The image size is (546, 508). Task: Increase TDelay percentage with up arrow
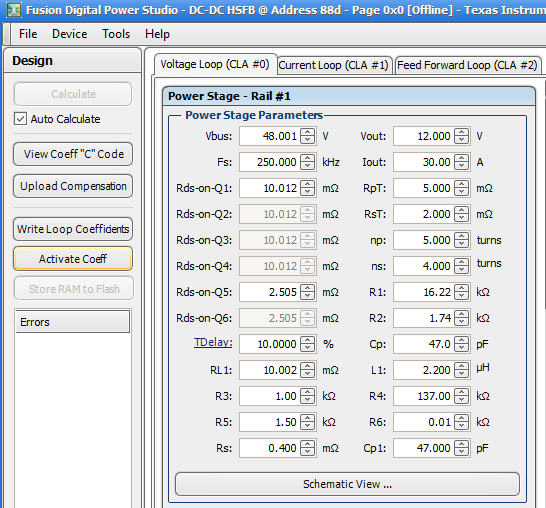pos(307,340)
